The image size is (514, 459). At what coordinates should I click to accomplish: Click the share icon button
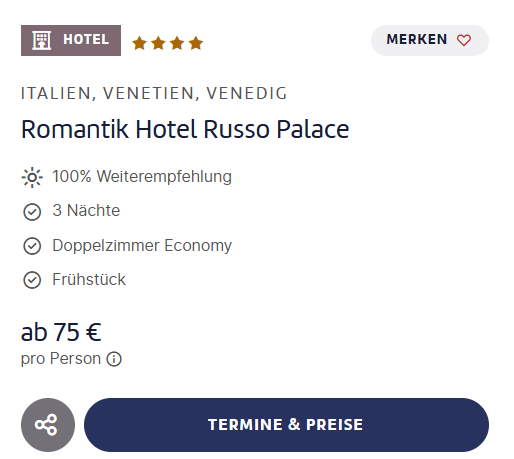pyautogui.click(x=48, y=425)
